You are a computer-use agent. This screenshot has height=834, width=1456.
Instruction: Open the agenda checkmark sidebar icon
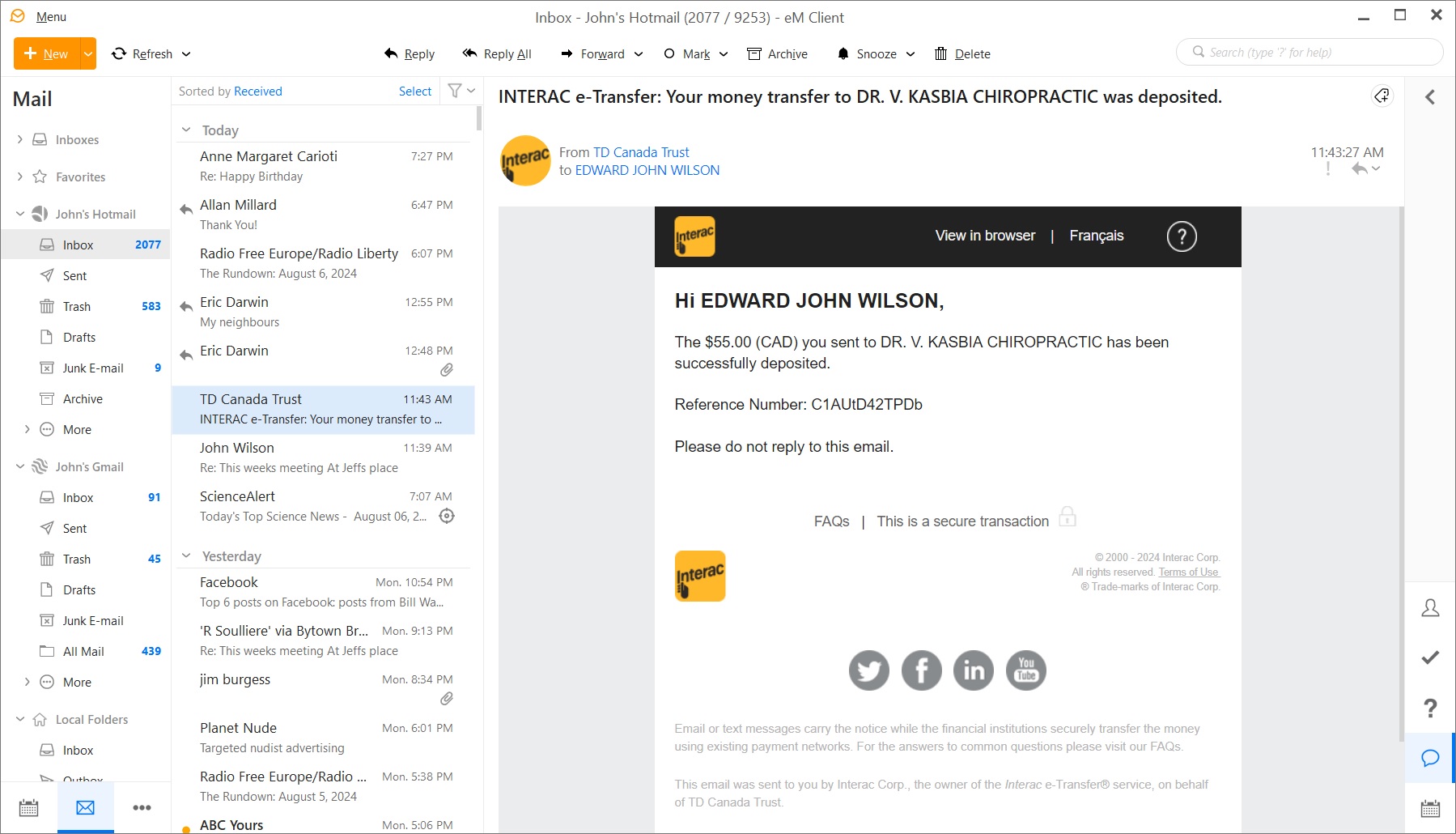coord(1430,657)
